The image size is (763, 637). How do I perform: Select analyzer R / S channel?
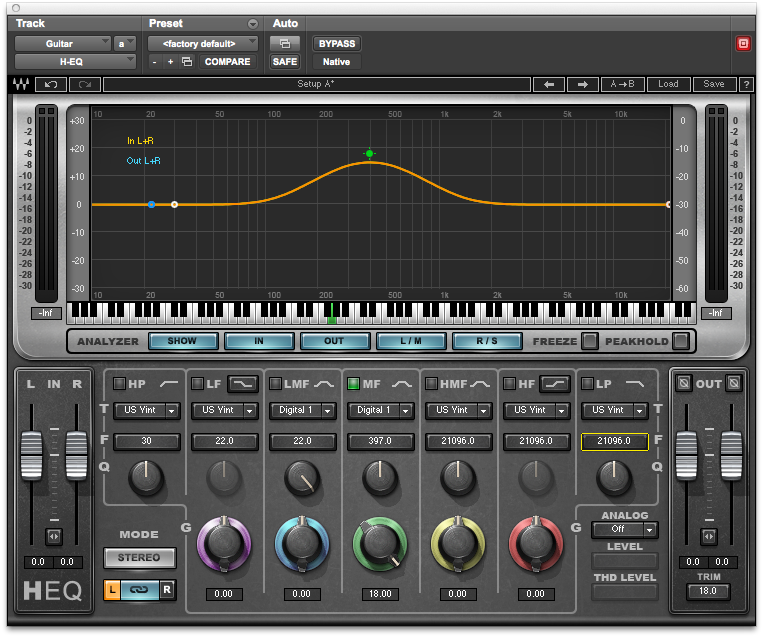[487, 341]
